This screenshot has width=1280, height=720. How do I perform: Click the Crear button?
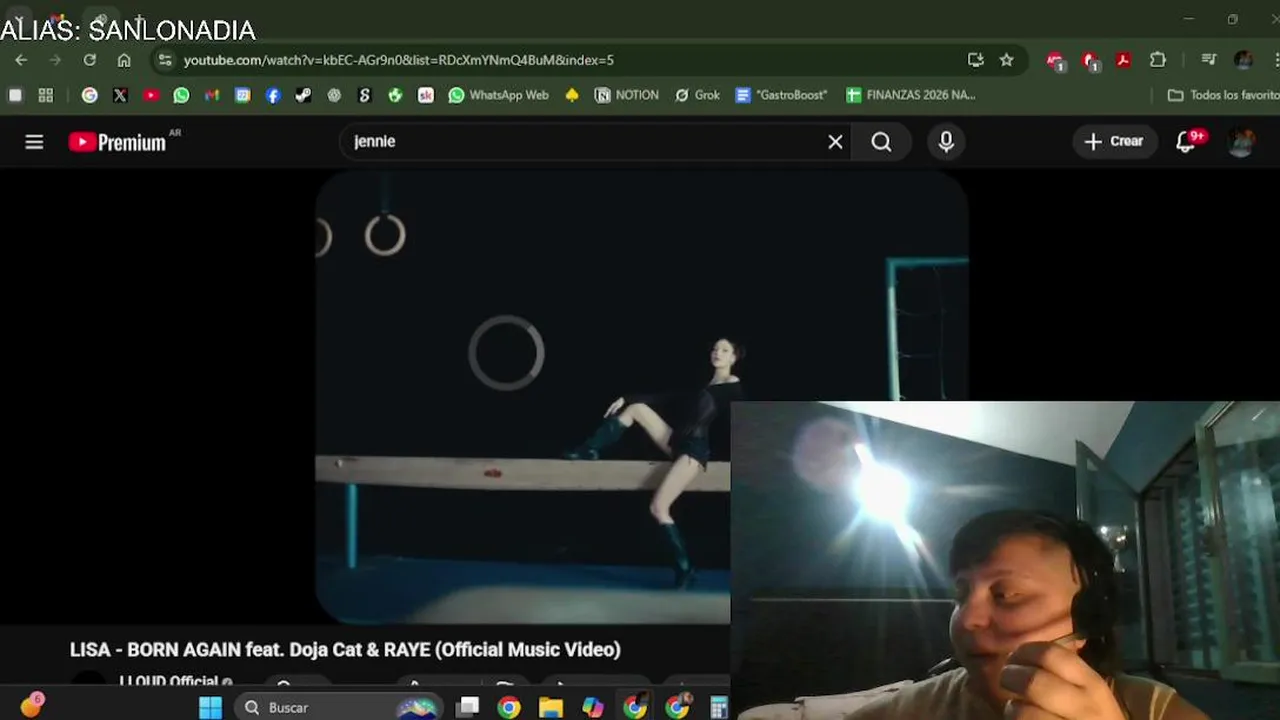[x=1114, y=142]
